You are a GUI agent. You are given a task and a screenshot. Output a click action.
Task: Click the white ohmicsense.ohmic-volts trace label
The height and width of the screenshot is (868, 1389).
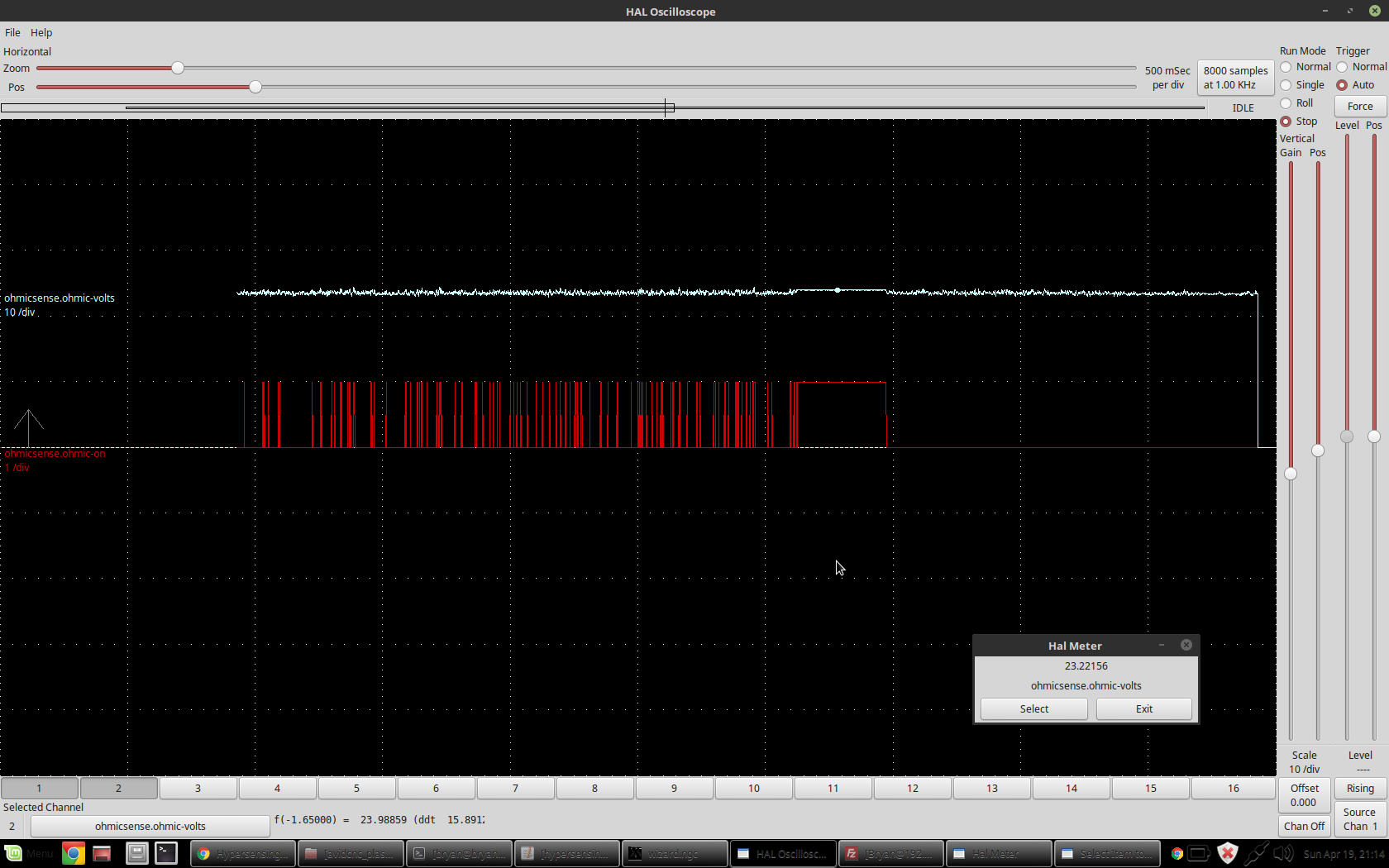point(60,298)
